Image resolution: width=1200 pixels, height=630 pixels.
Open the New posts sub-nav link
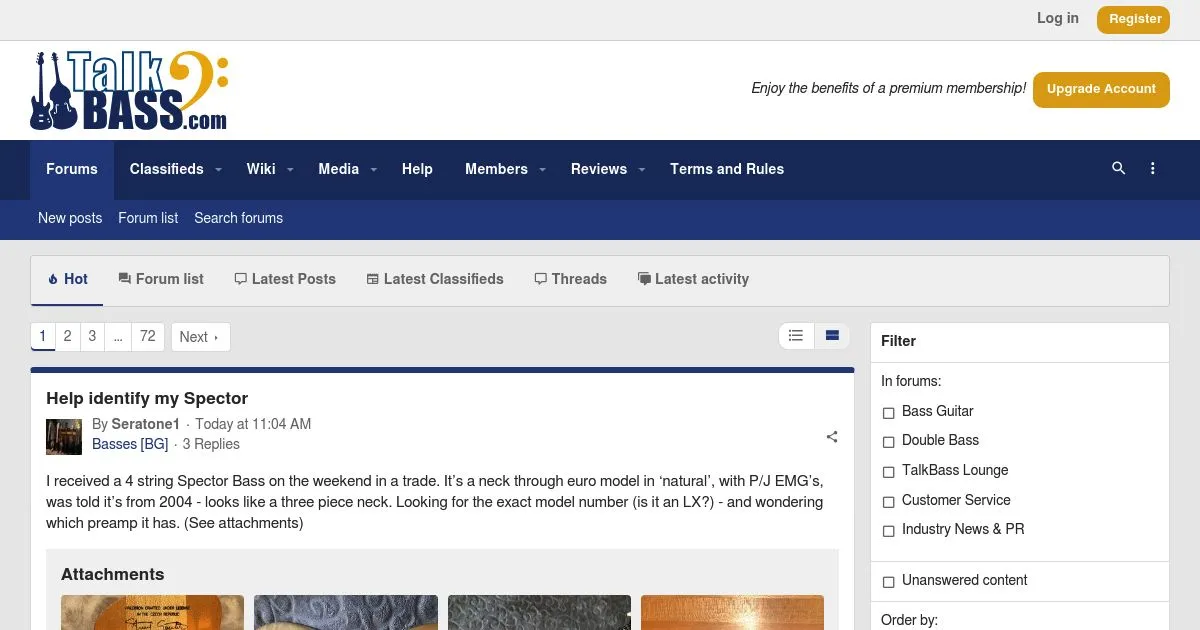pos(70,218)
